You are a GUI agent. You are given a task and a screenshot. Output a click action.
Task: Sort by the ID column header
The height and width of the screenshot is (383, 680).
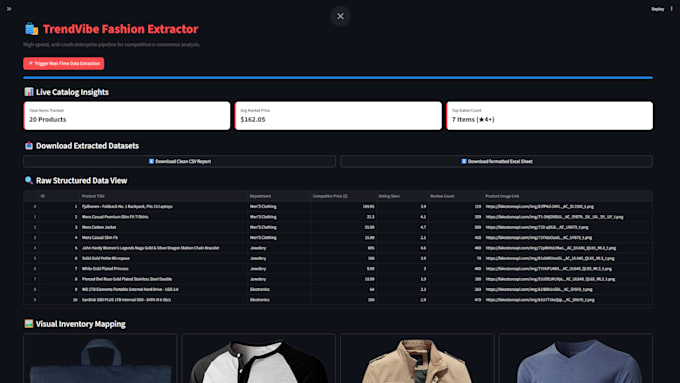click(59, 196)
